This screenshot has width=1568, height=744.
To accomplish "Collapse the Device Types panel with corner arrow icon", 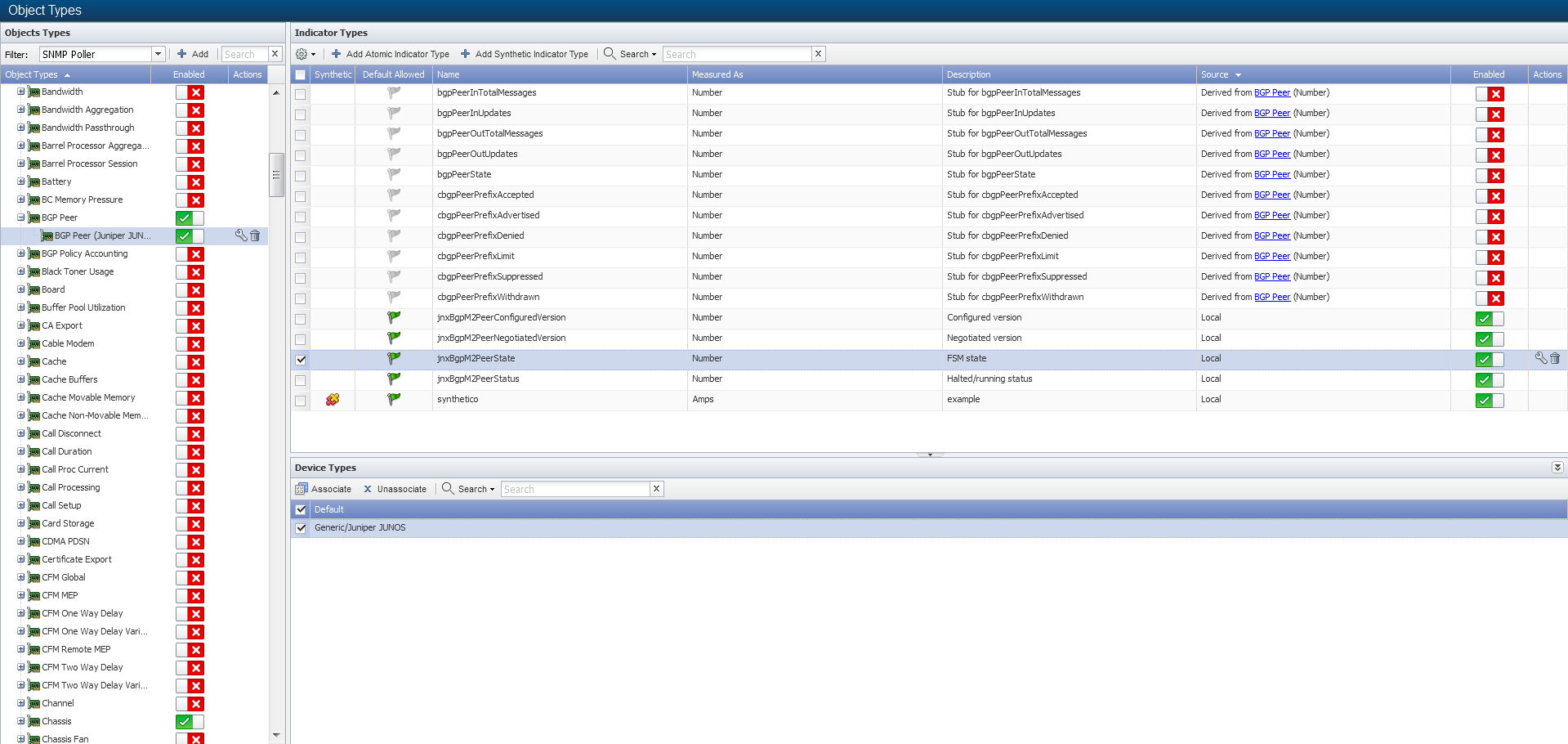I will tap(1557, 468).
